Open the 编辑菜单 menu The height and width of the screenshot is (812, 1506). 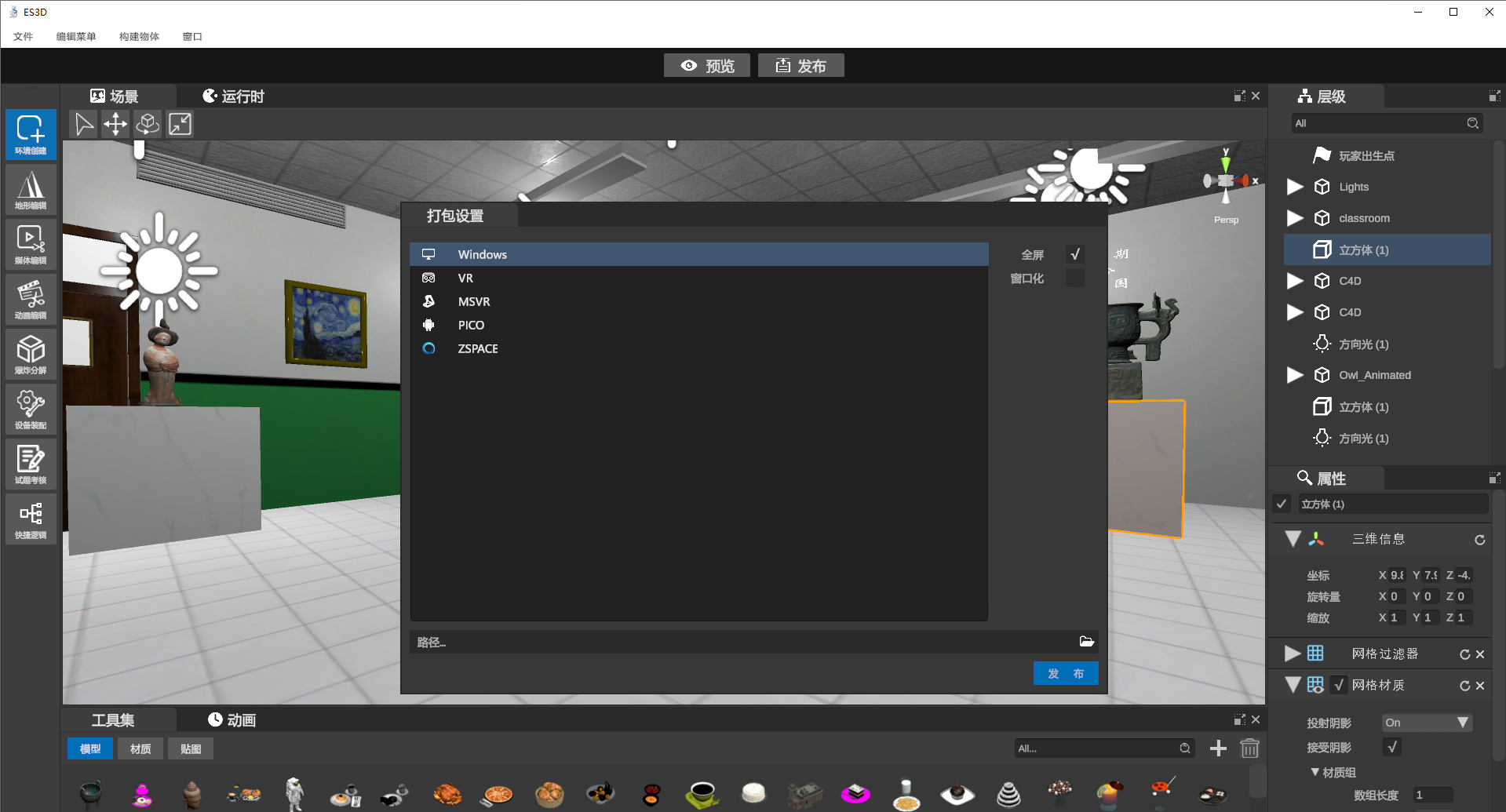(x=76, y=36)
